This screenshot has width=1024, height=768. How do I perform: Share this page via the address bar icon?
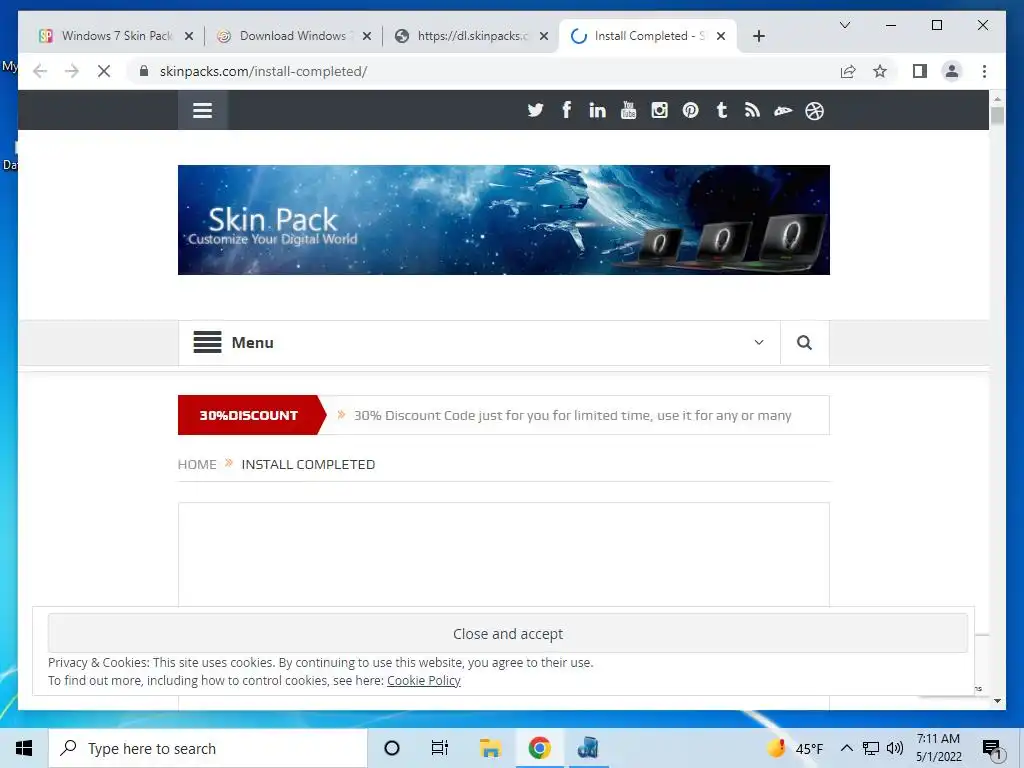[x=848, y=71]
